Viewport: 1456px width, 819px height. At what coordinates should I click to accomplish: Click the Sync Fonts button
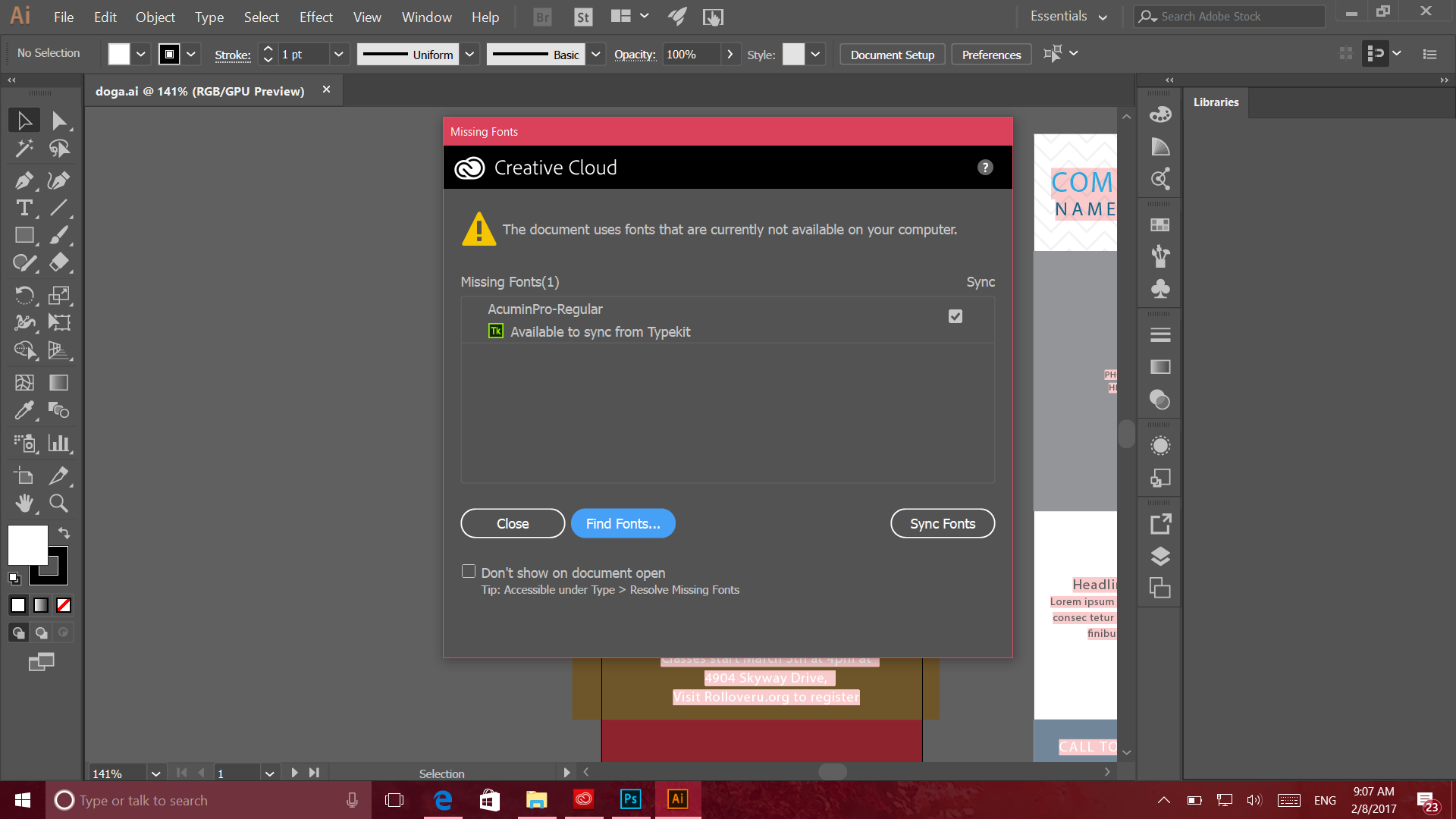(942, 523)
